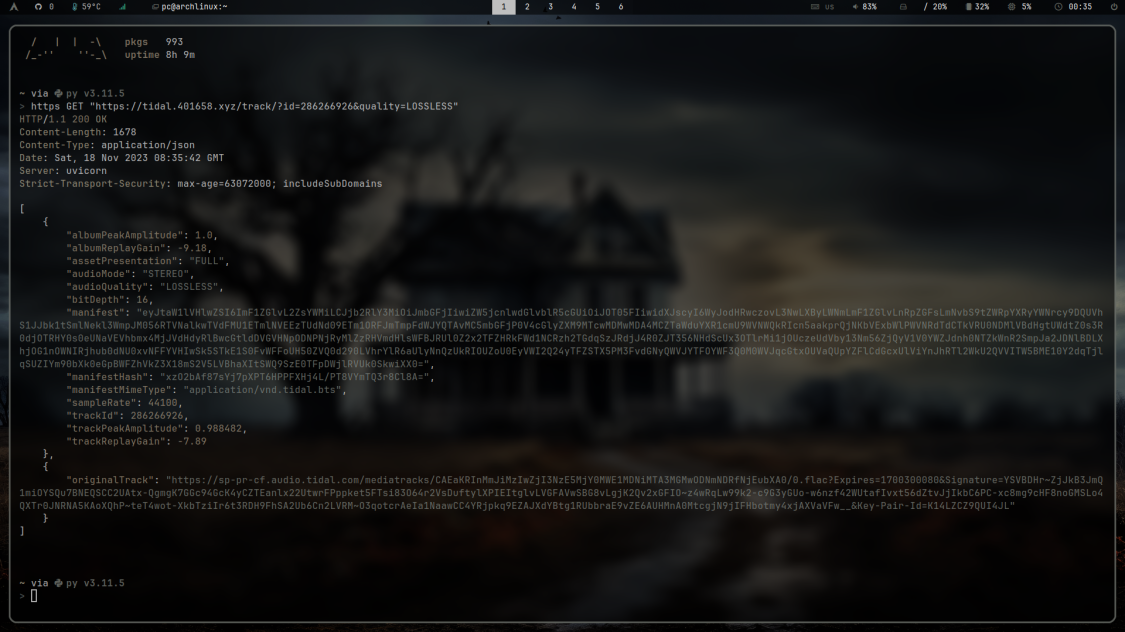Viewport: 1125px width, 632px height.
Task: Click the "albumPeakAmplitude": 1.0 line
Action: pos(142,235)
